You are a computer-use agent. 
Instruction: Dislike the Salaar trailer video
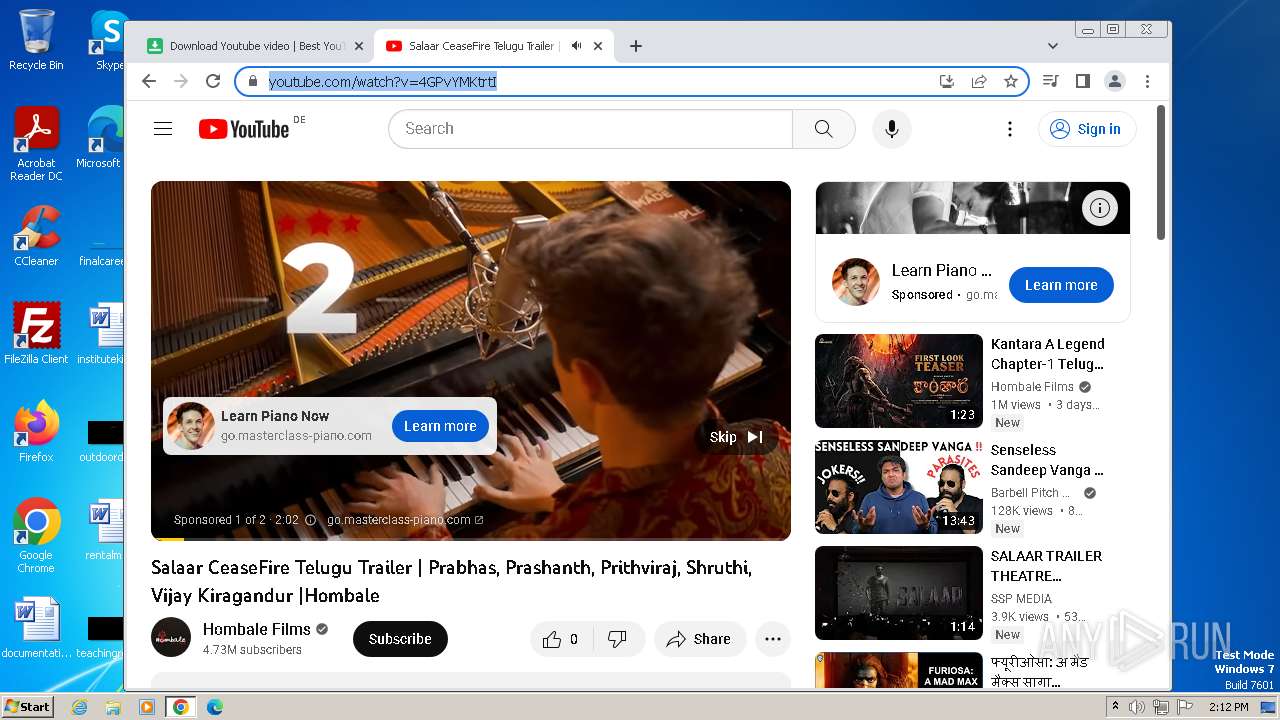(x=617, y=639)
